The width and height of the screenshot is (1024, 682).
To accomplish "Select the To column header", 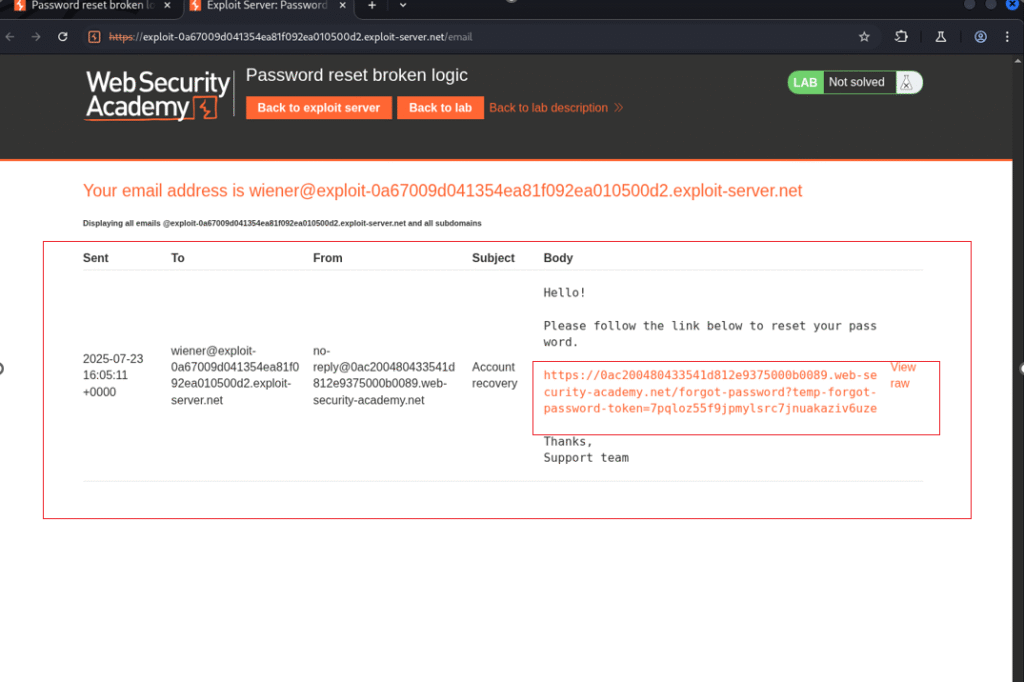I will coord(178,258).
